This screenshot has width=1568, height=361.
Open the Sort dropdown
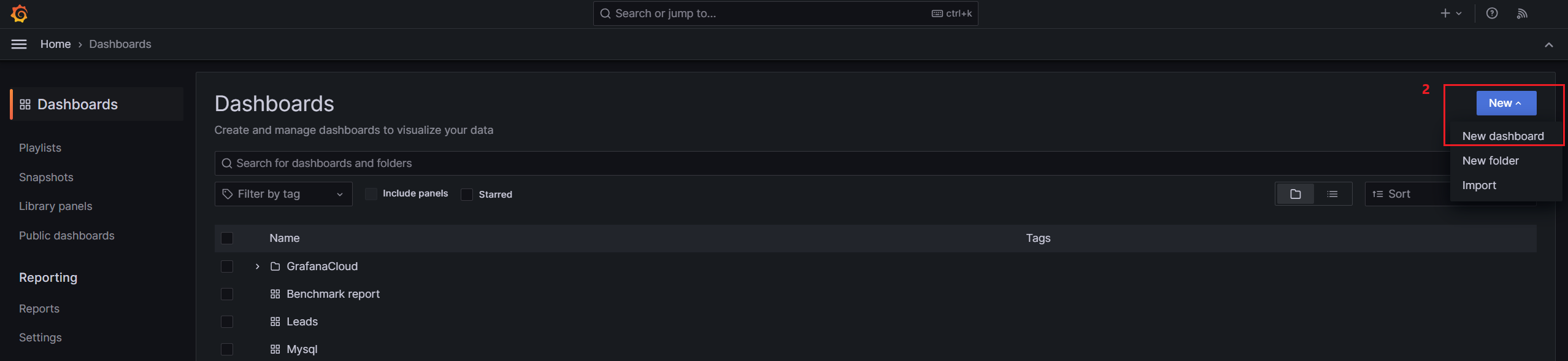(1408, 194)
